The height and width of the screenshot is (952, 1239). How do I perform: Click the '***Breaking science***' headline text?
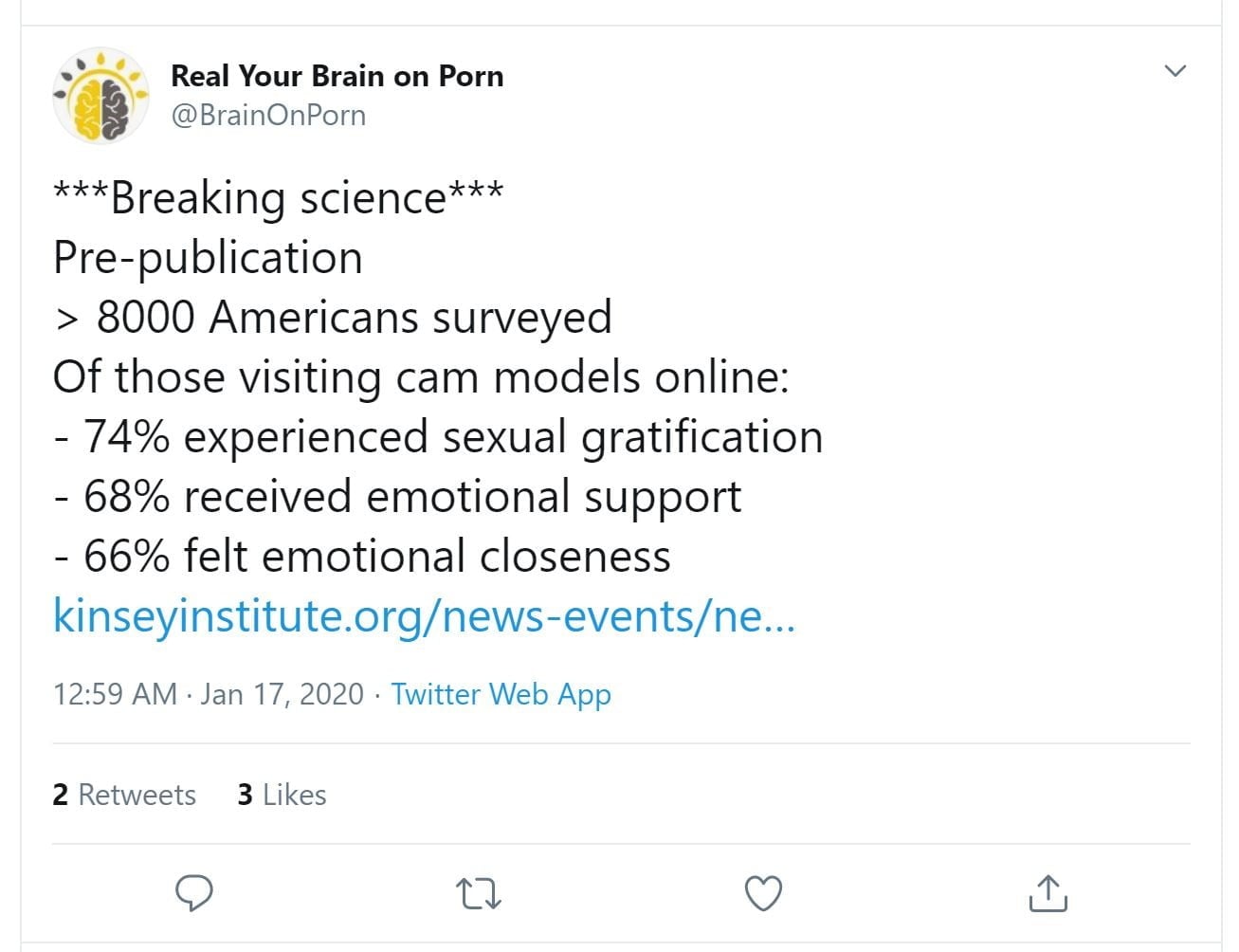pyautogui.click(x=278, y=197)
